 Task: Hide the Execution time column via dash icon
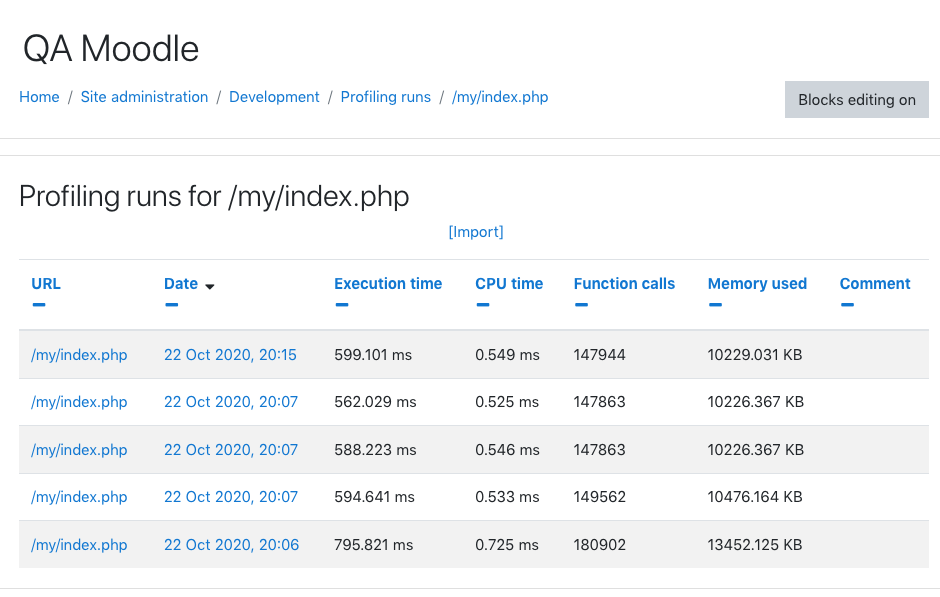point(342,305)
